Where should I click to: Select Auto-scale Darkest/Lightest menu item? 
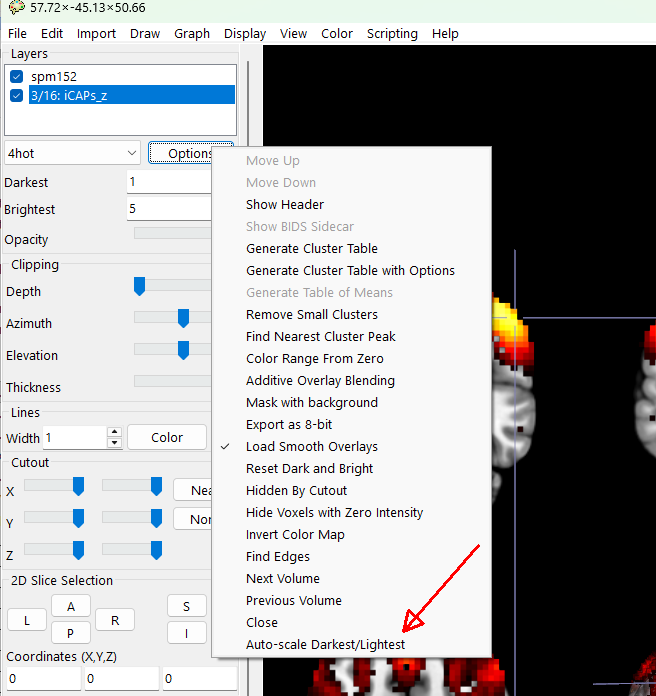click(325, 645)
